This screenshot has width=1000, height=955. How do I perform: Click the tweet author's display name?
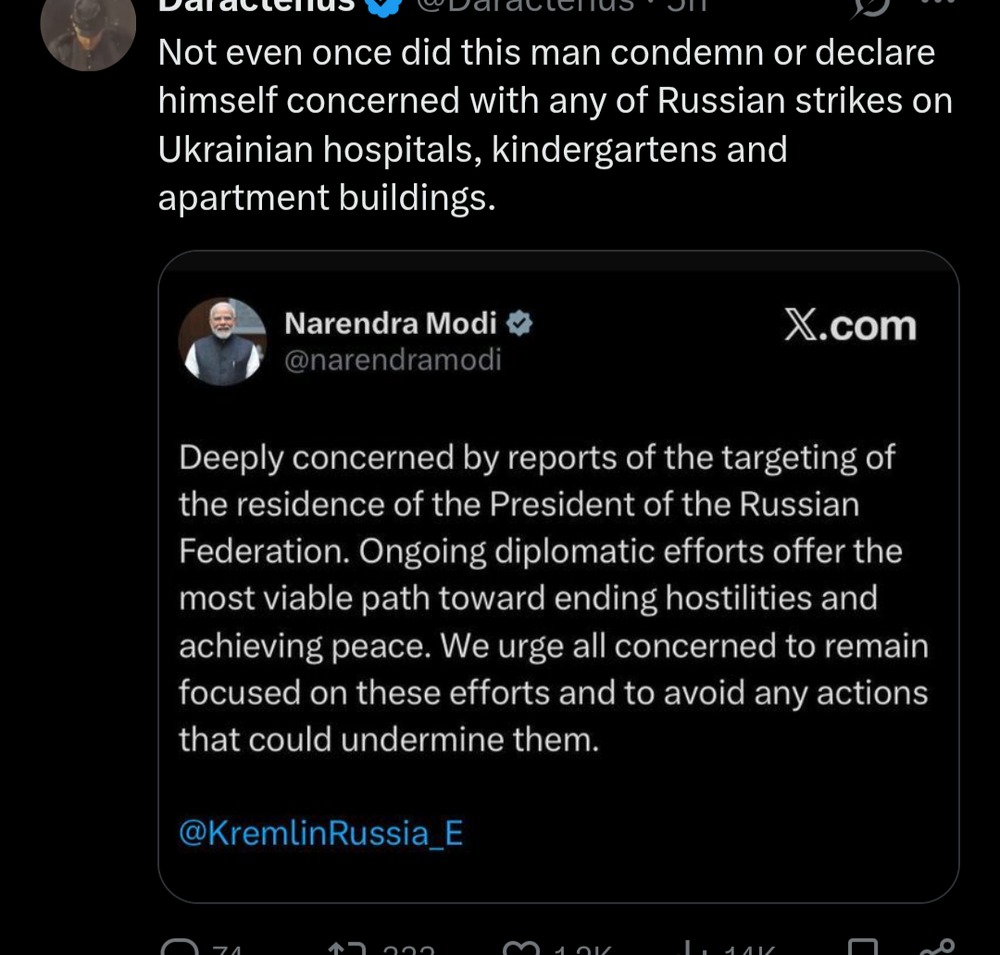coord(256,5)
